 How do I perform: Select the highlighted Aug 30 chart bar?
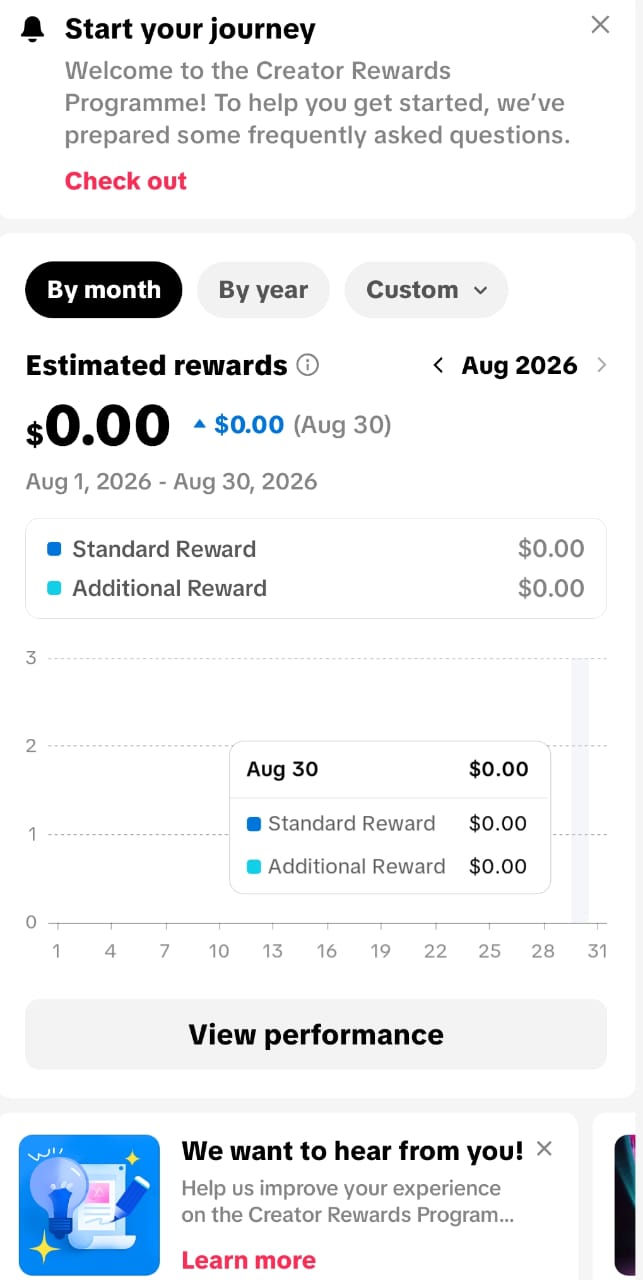point(580,790)
